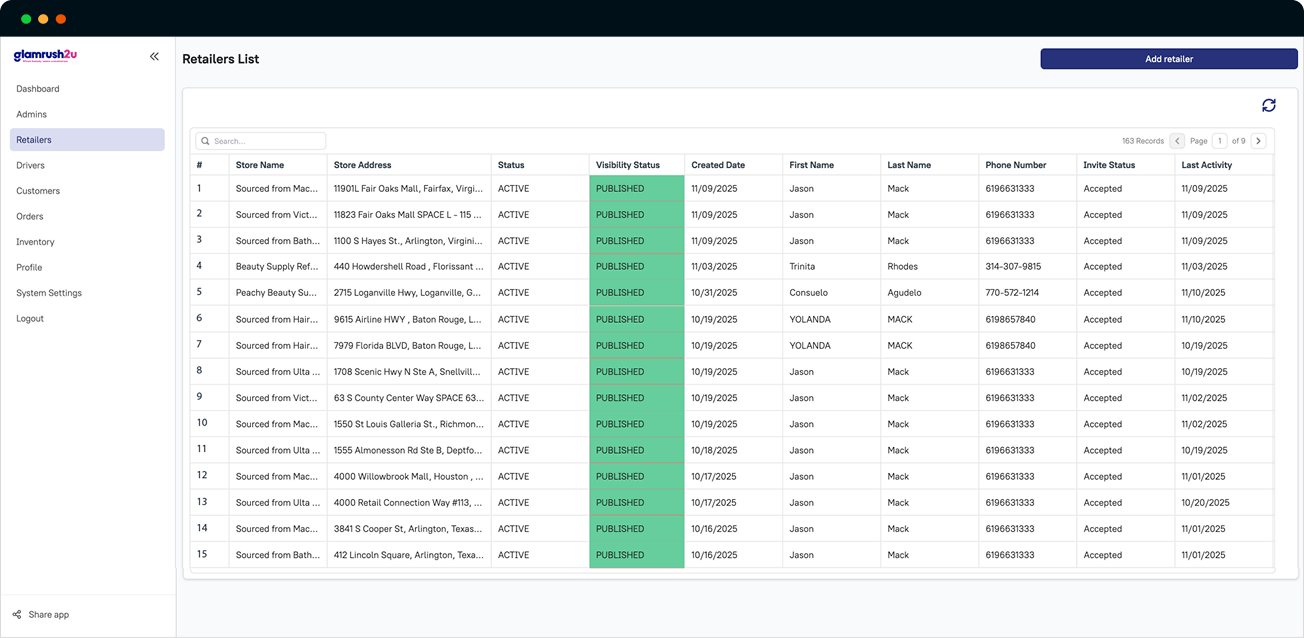
Task: Navigate to Inventory in the sidebar
Action: [x=35, y=242]
